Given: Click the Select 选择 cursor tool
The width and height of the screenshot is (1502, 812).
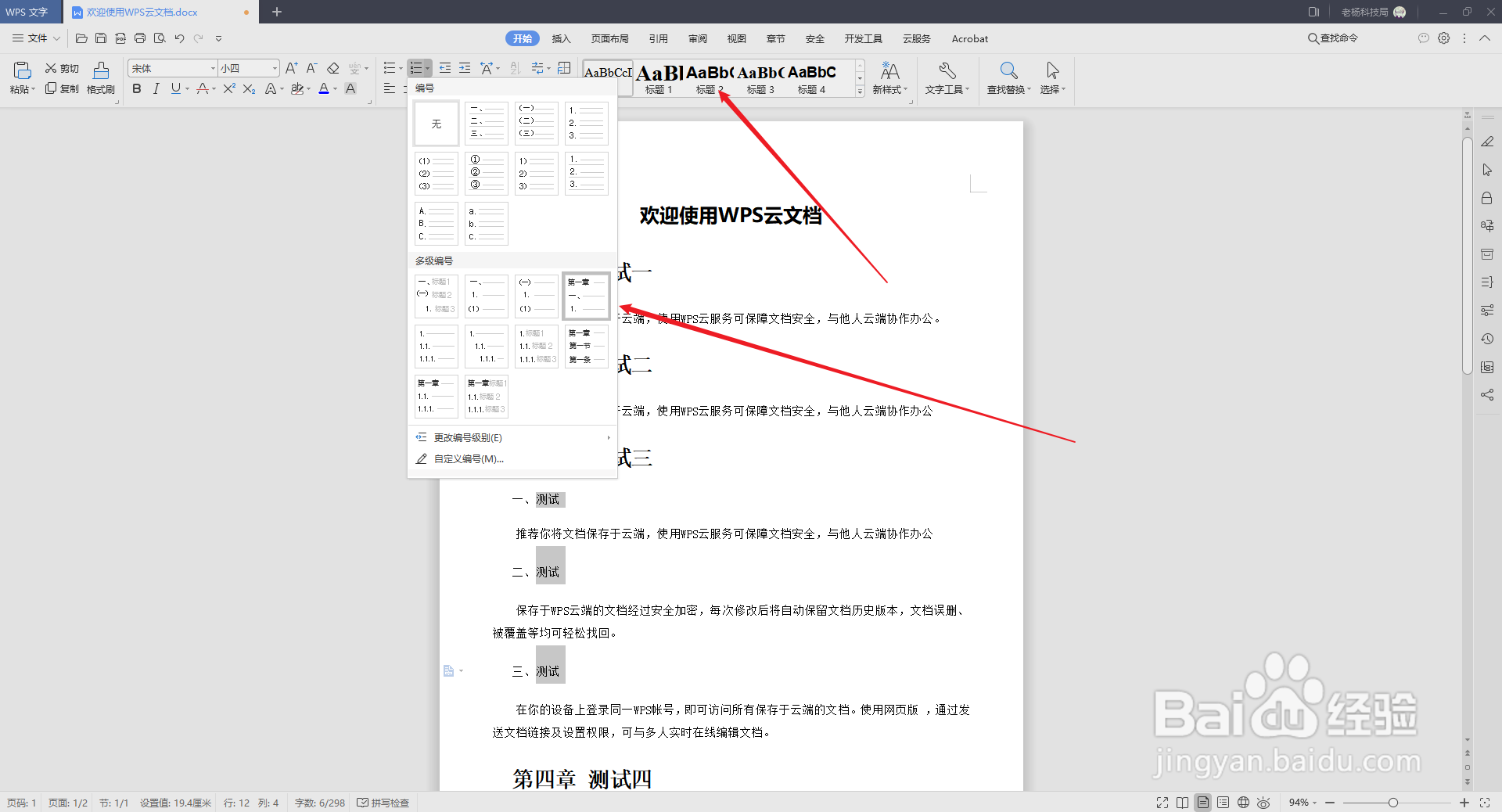Looking at the screenshot, I should click(x=1053, y=79).
